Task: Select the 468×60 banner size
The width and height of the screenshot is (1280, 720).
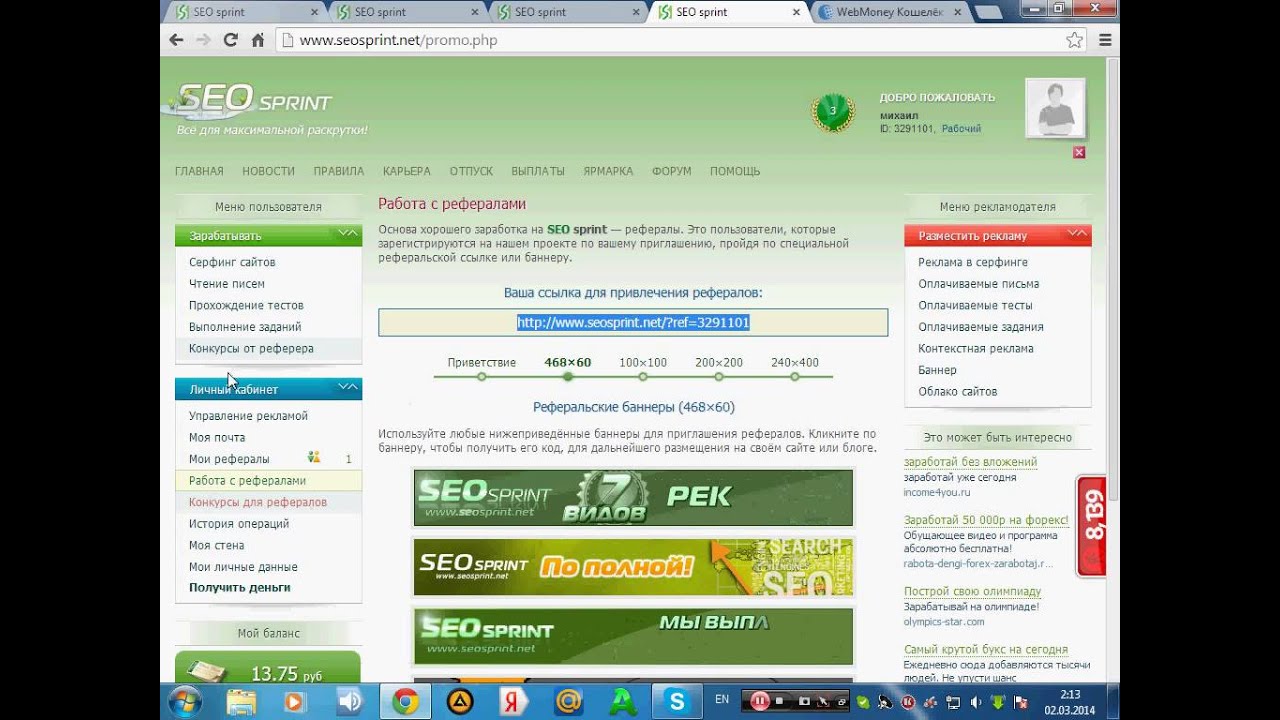Action: coord(568,362)
